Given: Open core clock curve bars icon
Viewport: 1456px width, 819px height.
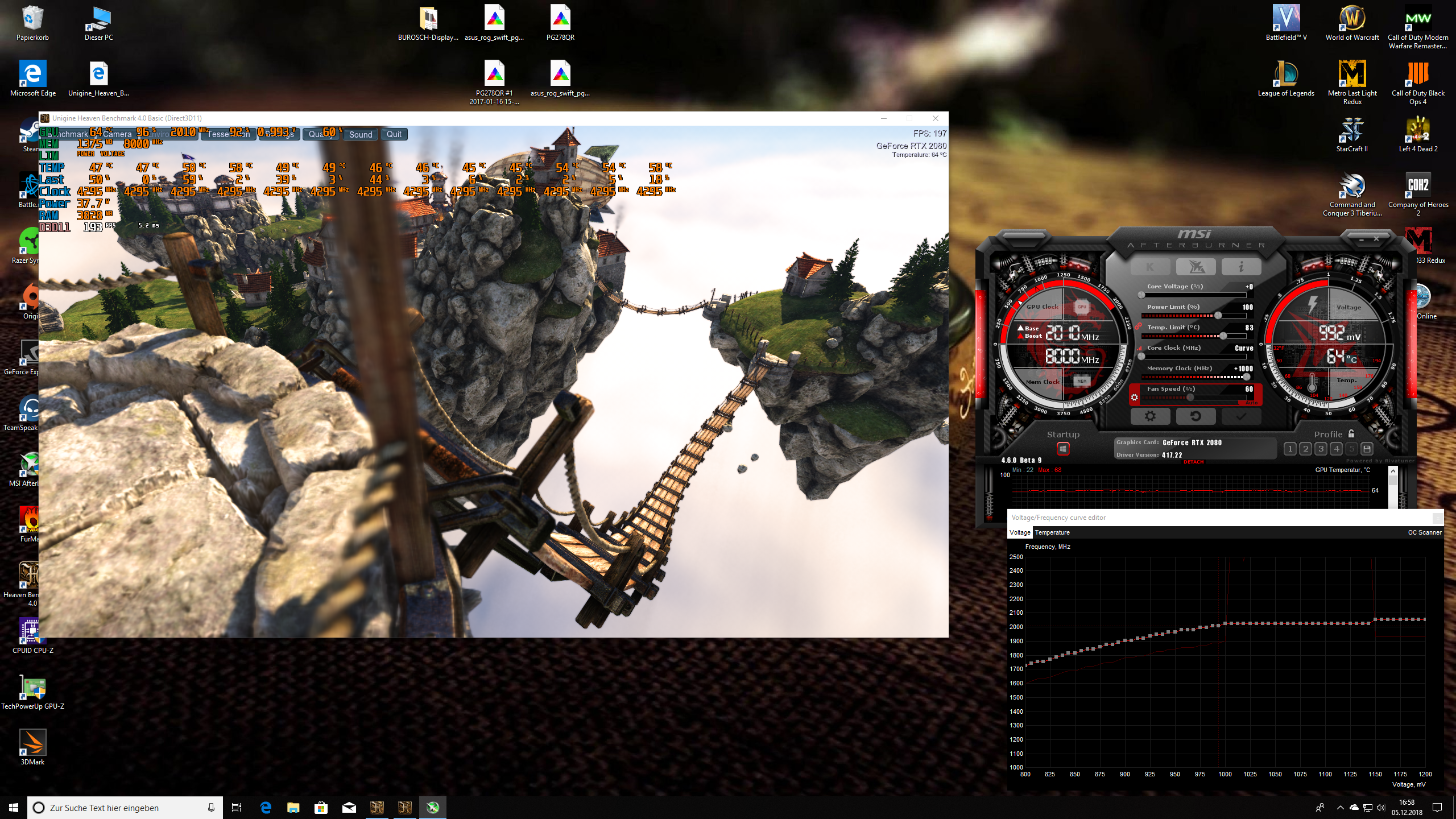Looking at the screenshot, I should (1139, 348).
